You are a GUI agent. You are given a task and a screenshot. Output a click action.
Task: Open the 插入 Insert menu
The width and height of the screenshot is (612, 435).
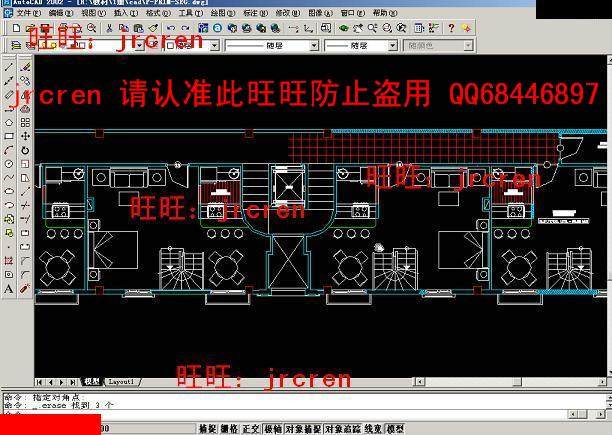coord(126,13)
